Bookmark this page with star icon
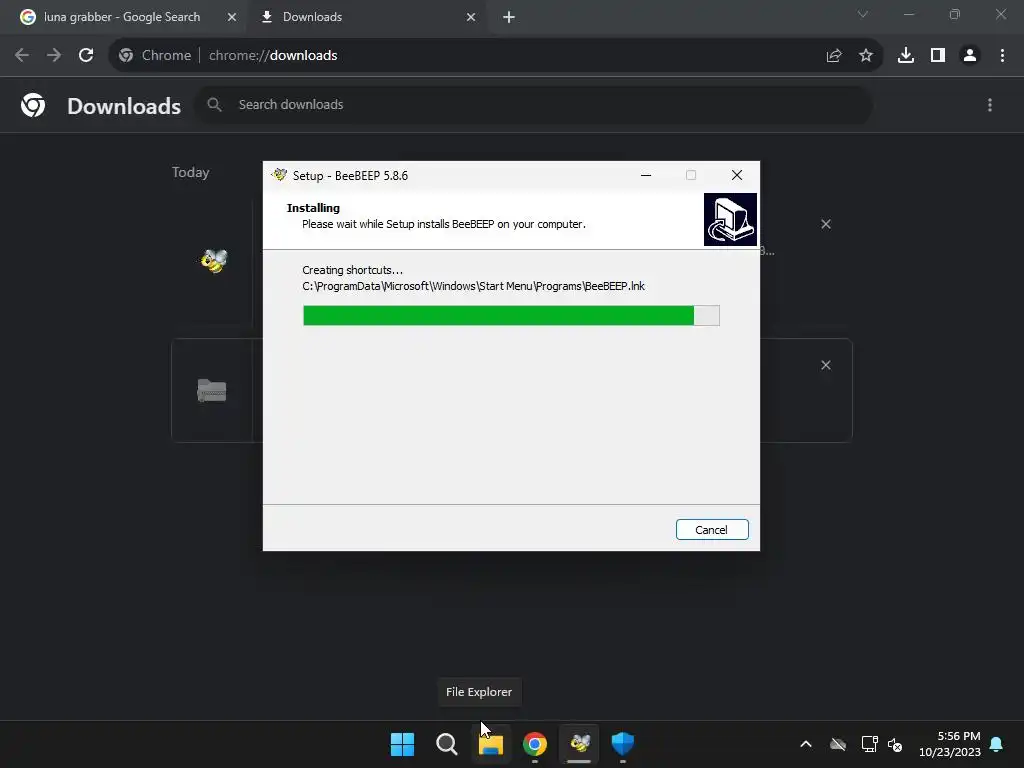This screenshot has height=768, width=1024. click(866, 56)
